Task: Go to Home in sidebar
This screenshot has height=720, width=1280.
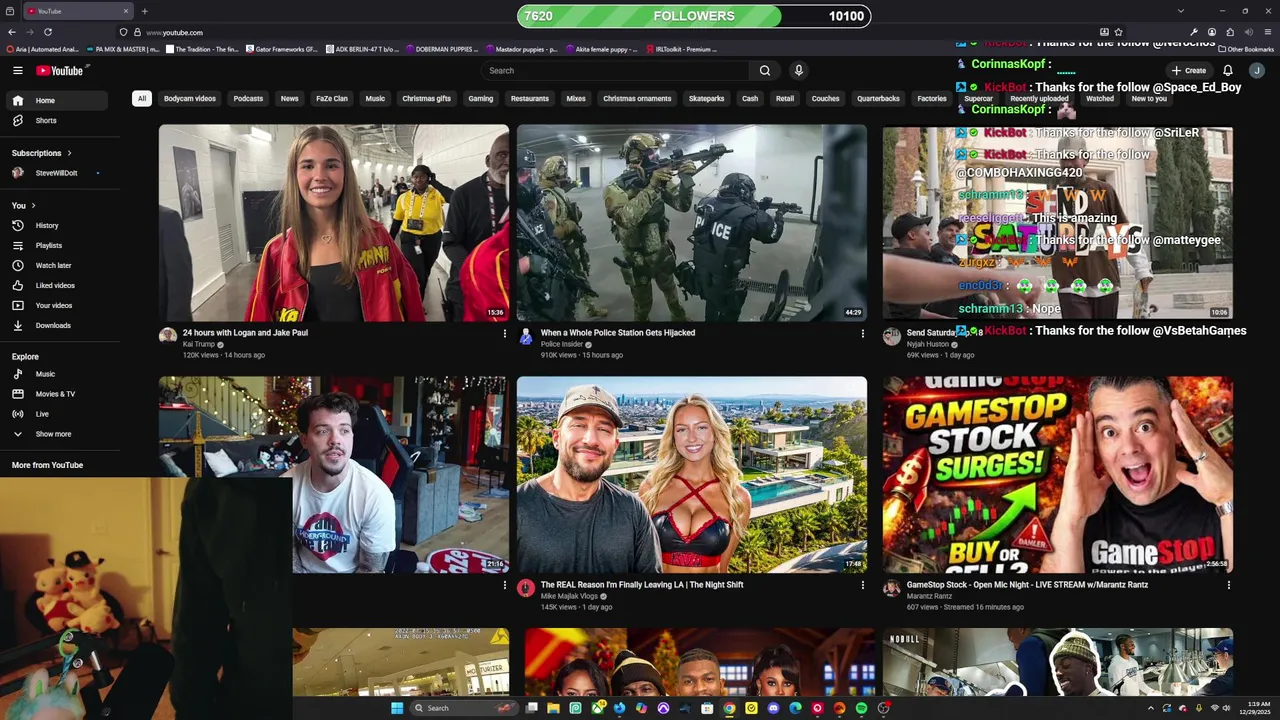Action: pos(56,100)
